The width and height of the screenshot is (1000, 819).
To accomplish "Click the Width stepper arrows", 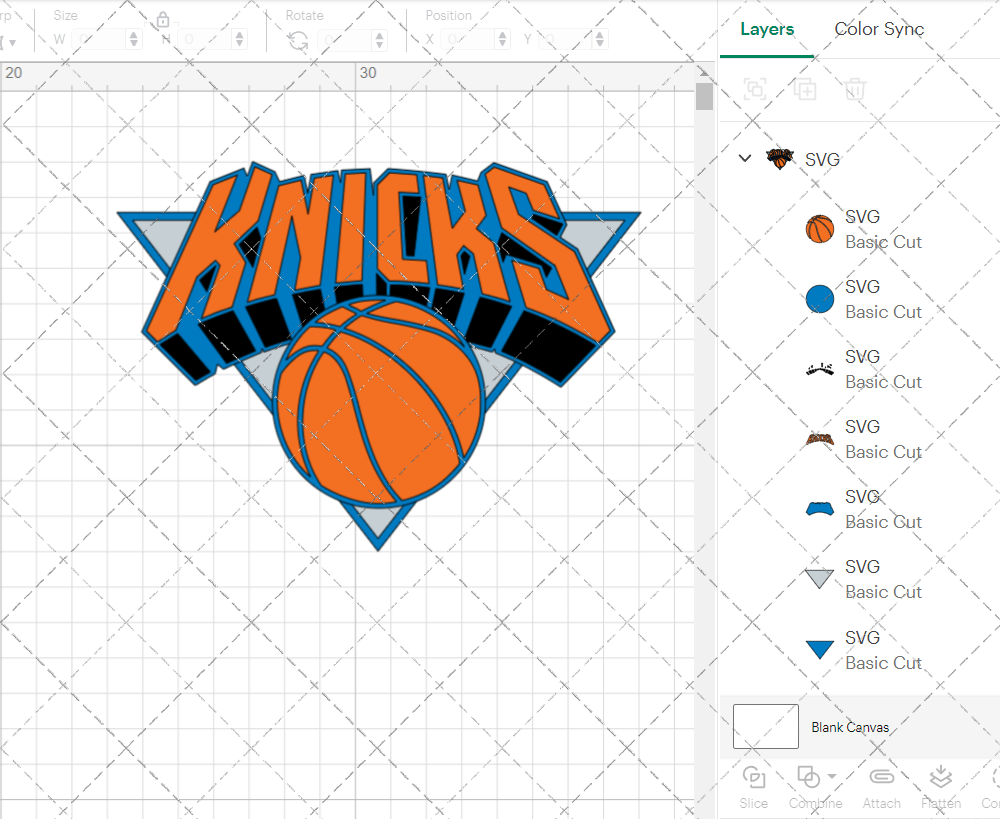I will (x=134, y=40).
